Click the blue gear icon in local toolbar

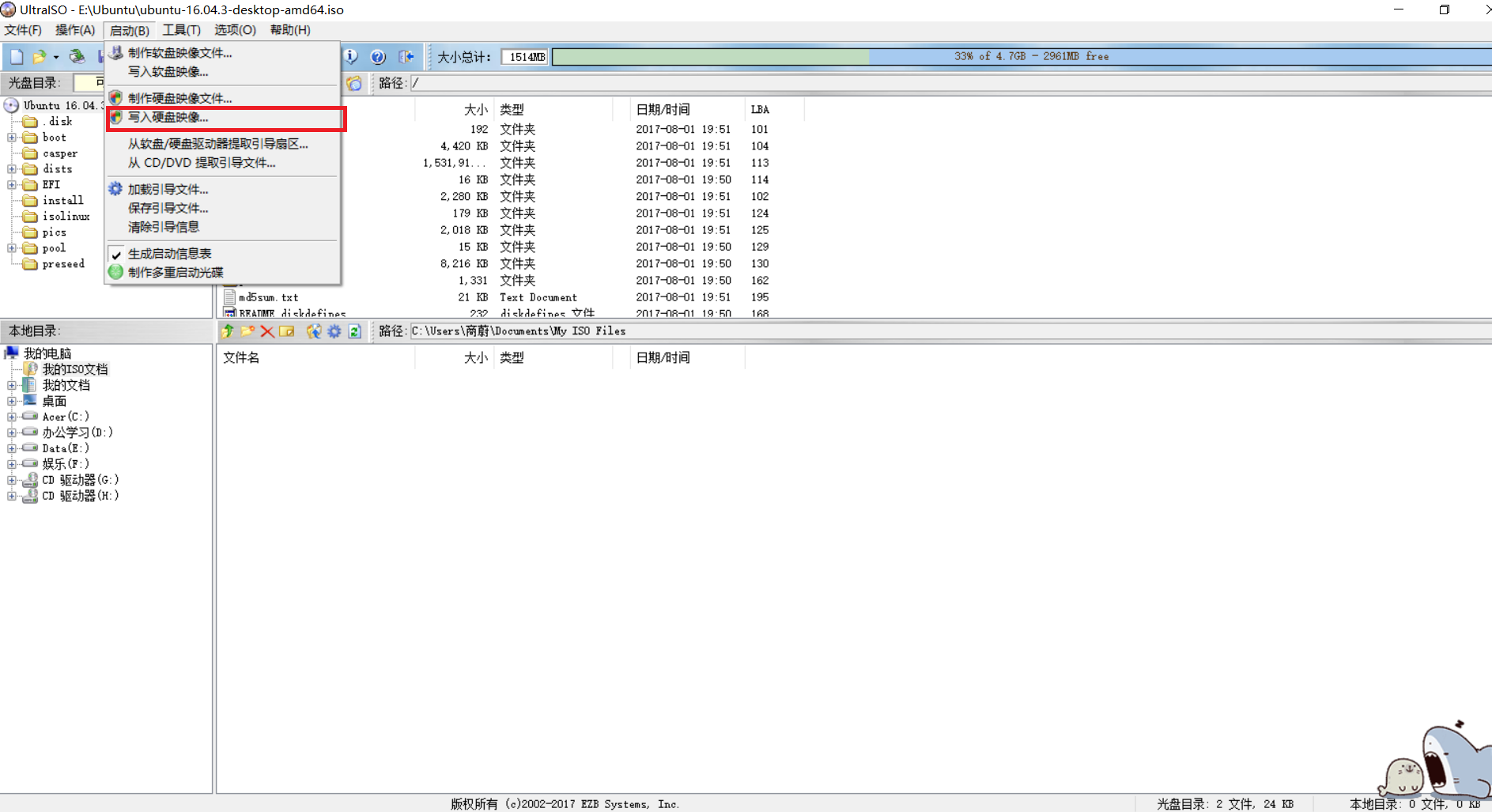334,331
